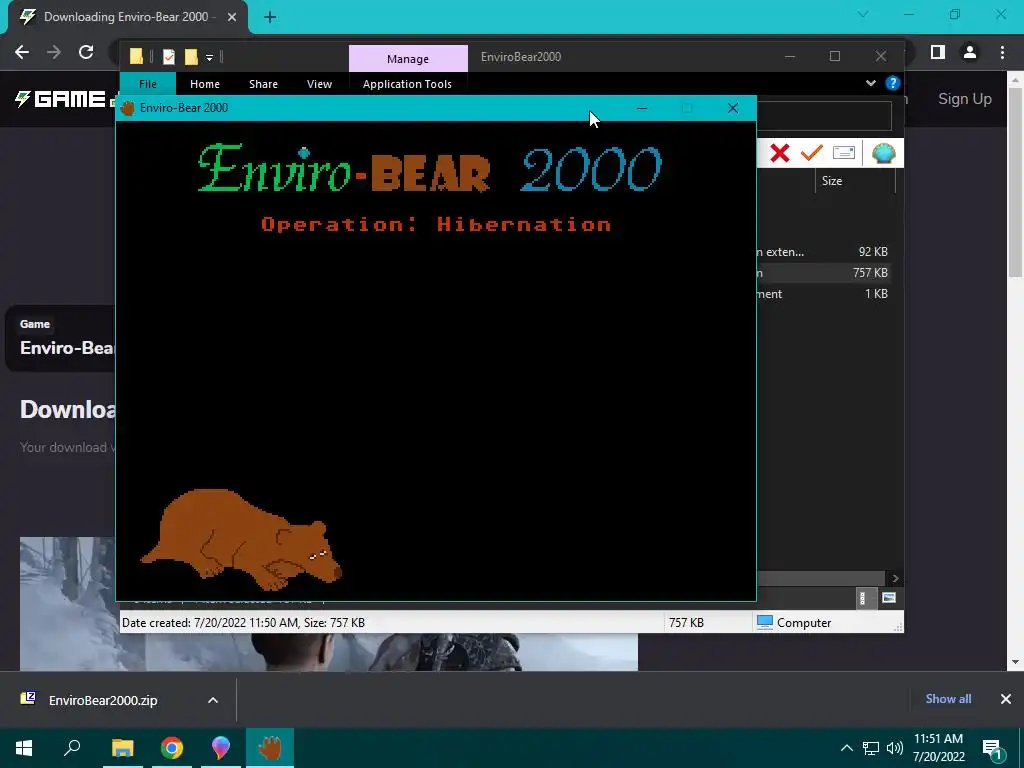The width and height of the screenshot is (1024, 768).
Task: Click the Manage contextual tab
Action: click(408, 59)
